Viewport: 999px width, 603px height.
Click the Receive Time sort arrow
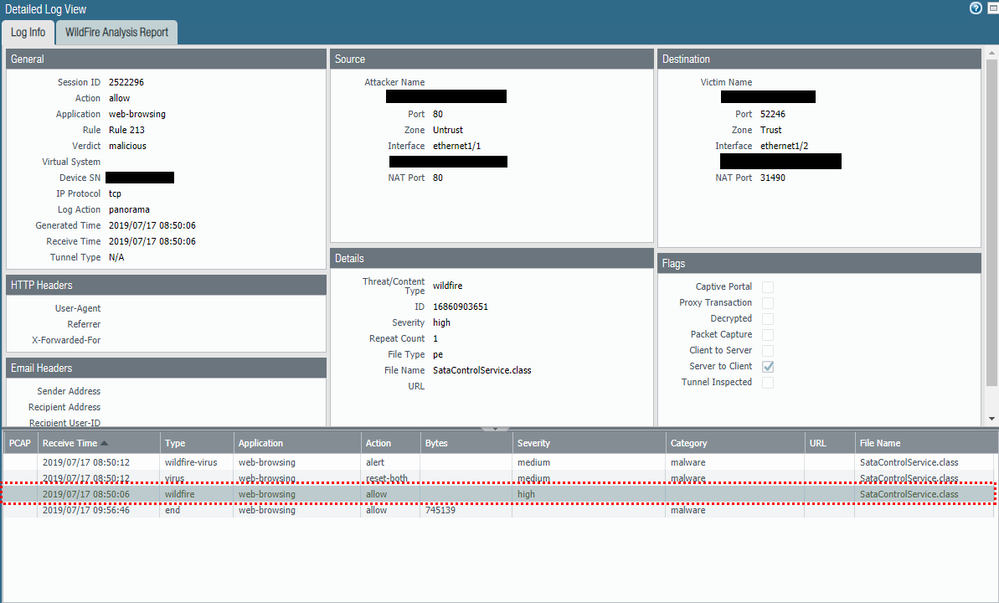click(104, 443)
